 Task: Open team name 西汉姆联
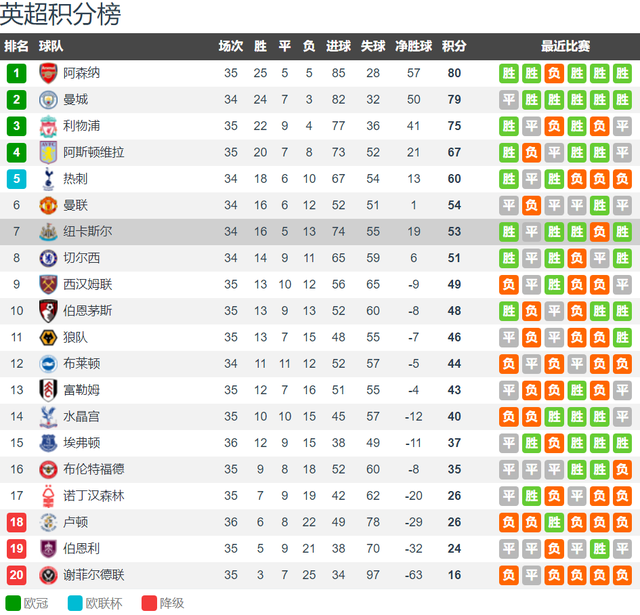(87, 284)
